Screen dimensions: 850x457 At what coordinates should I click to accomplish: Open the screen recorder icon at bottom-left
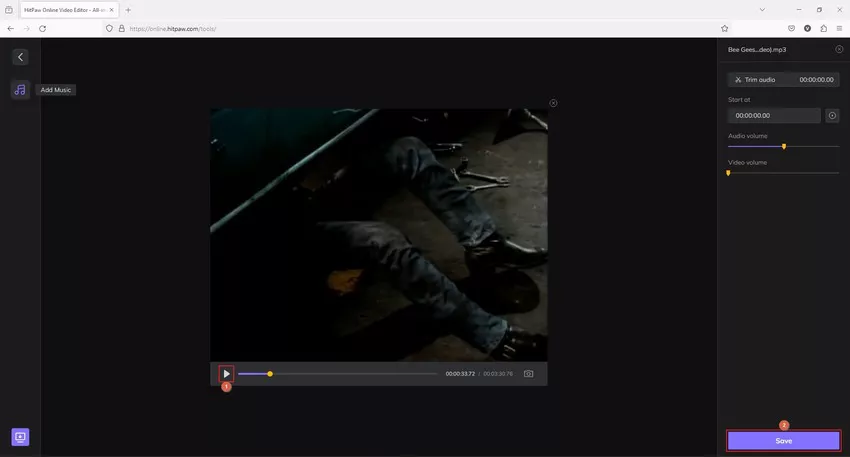pos(20,437)
